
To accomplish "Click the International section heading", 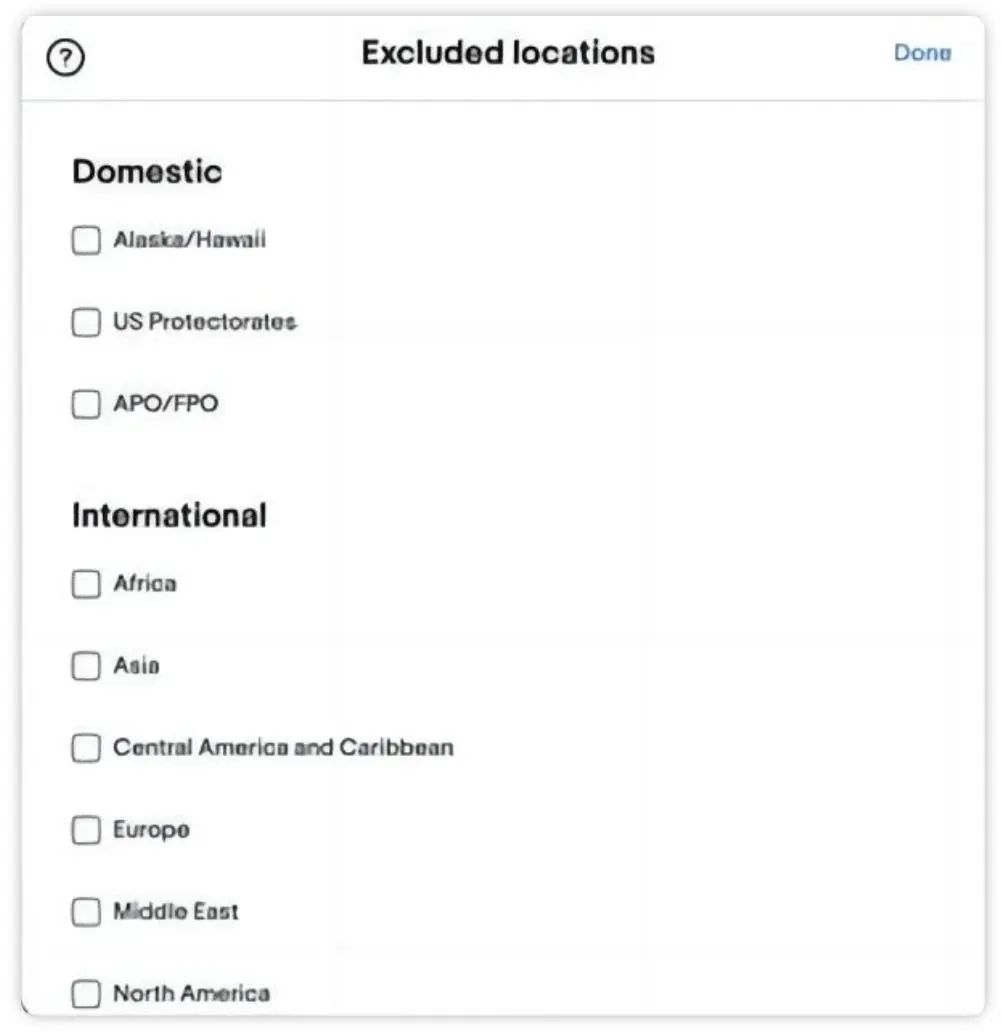I will pos(169,516).
